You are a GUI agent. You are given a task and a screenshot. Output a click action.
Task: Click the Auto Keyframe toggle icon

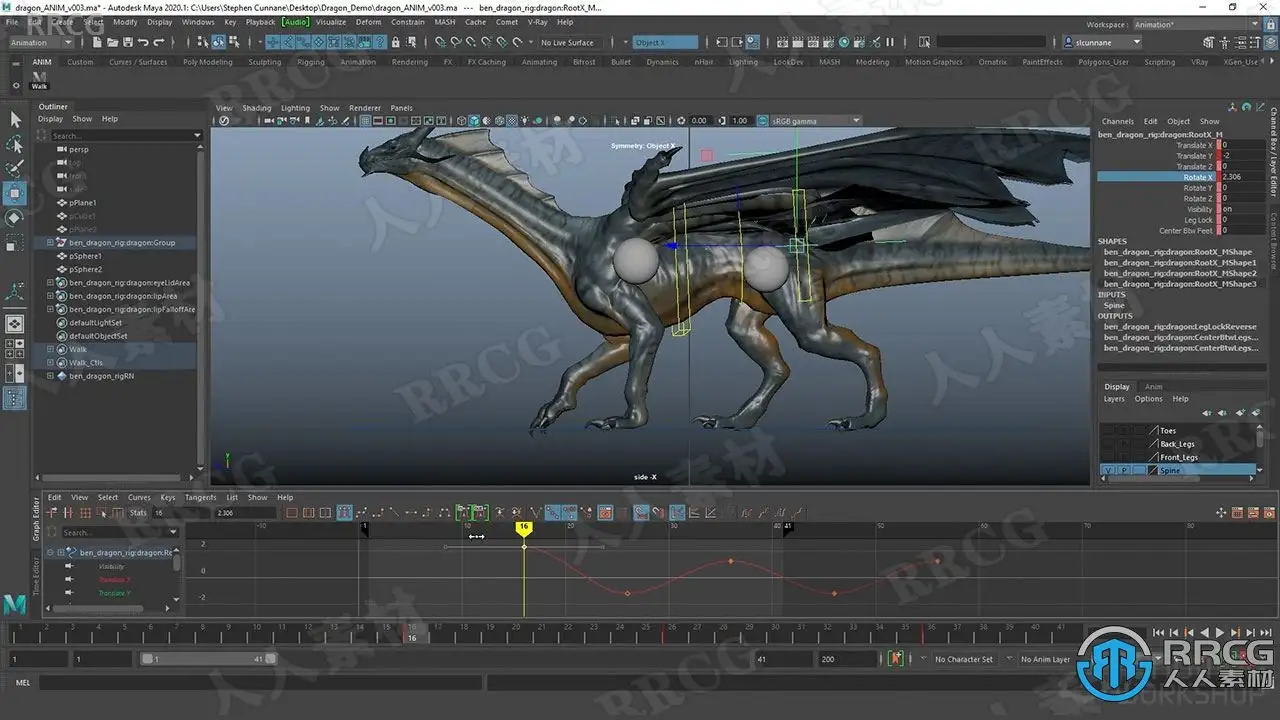click(895, 659)
